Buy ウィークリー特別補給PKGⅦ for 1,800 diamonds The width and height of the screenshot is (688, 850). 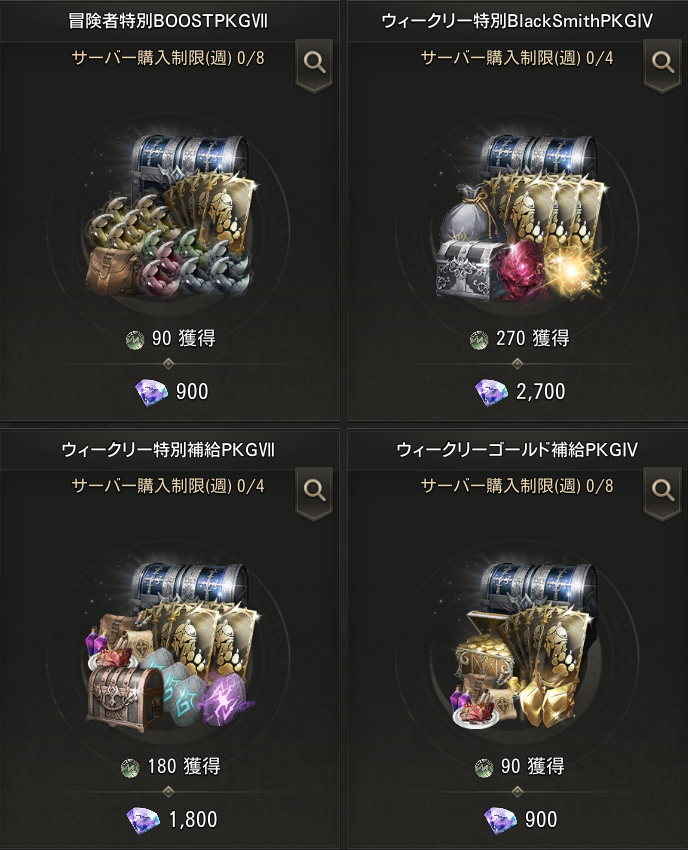tap(171, 820)
